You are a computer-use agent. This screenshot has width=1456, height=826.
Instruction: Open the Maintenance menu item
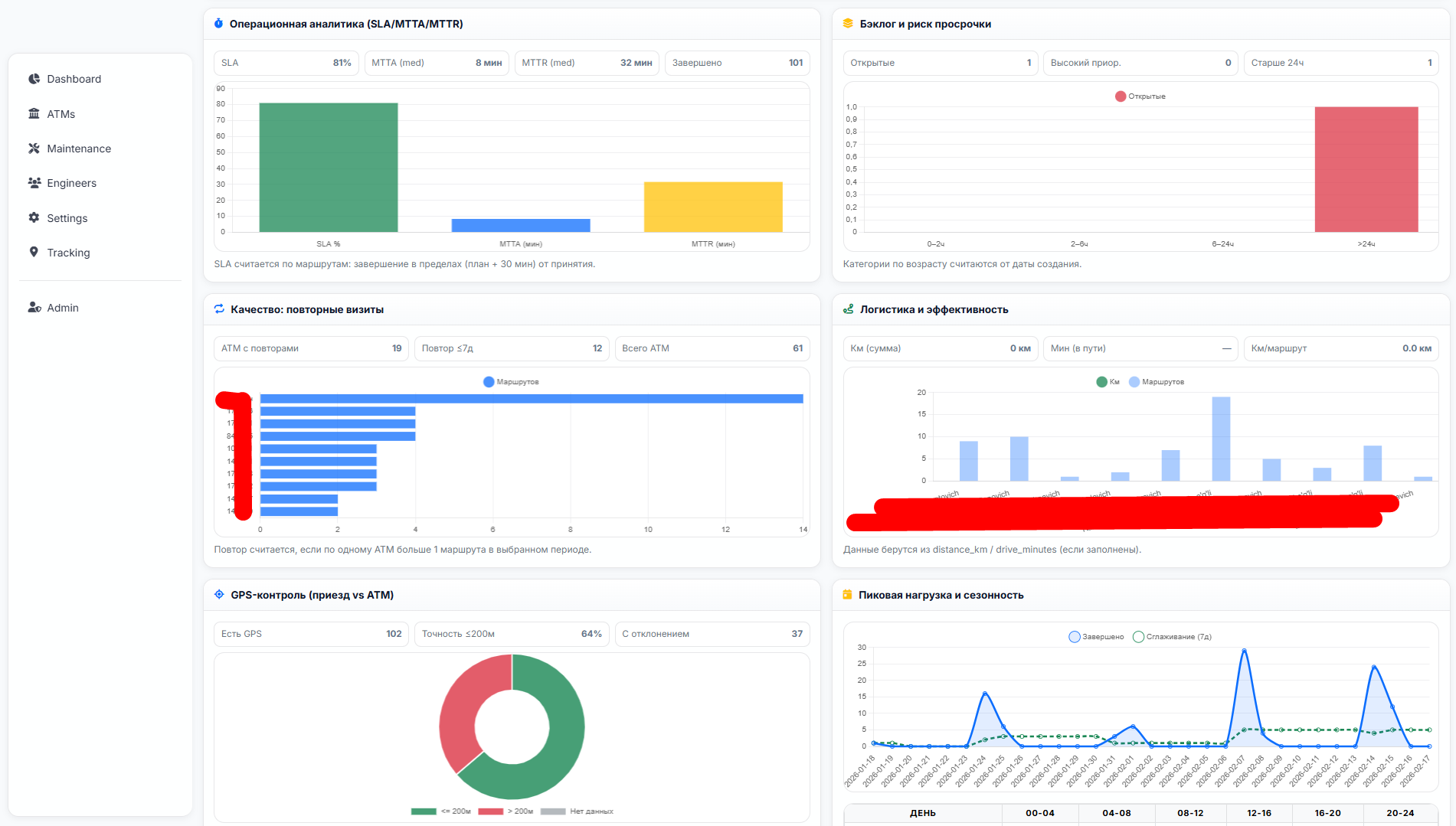[79, 149]
